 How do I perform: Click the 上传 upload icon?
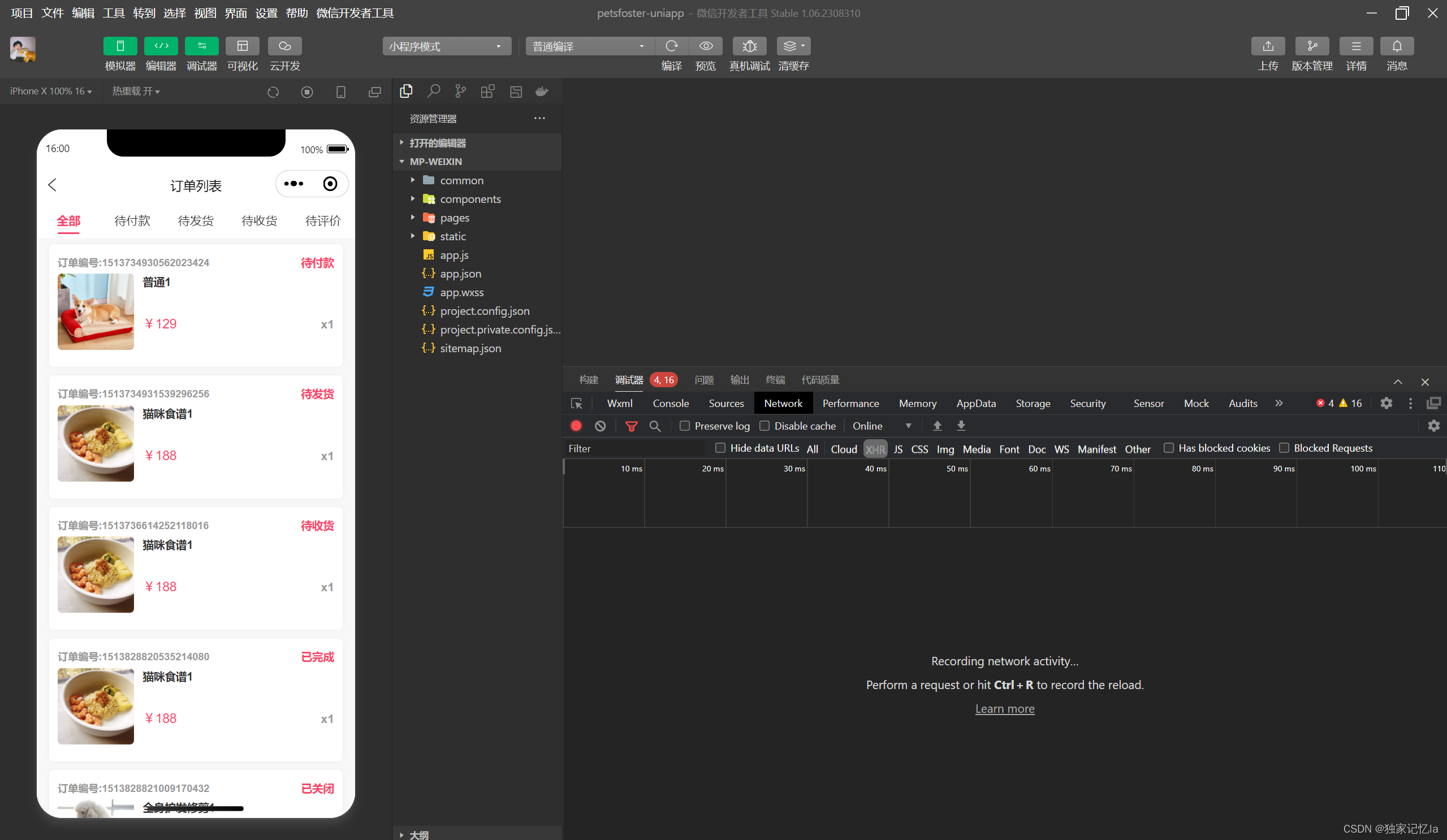click(x=1268, y=46)
